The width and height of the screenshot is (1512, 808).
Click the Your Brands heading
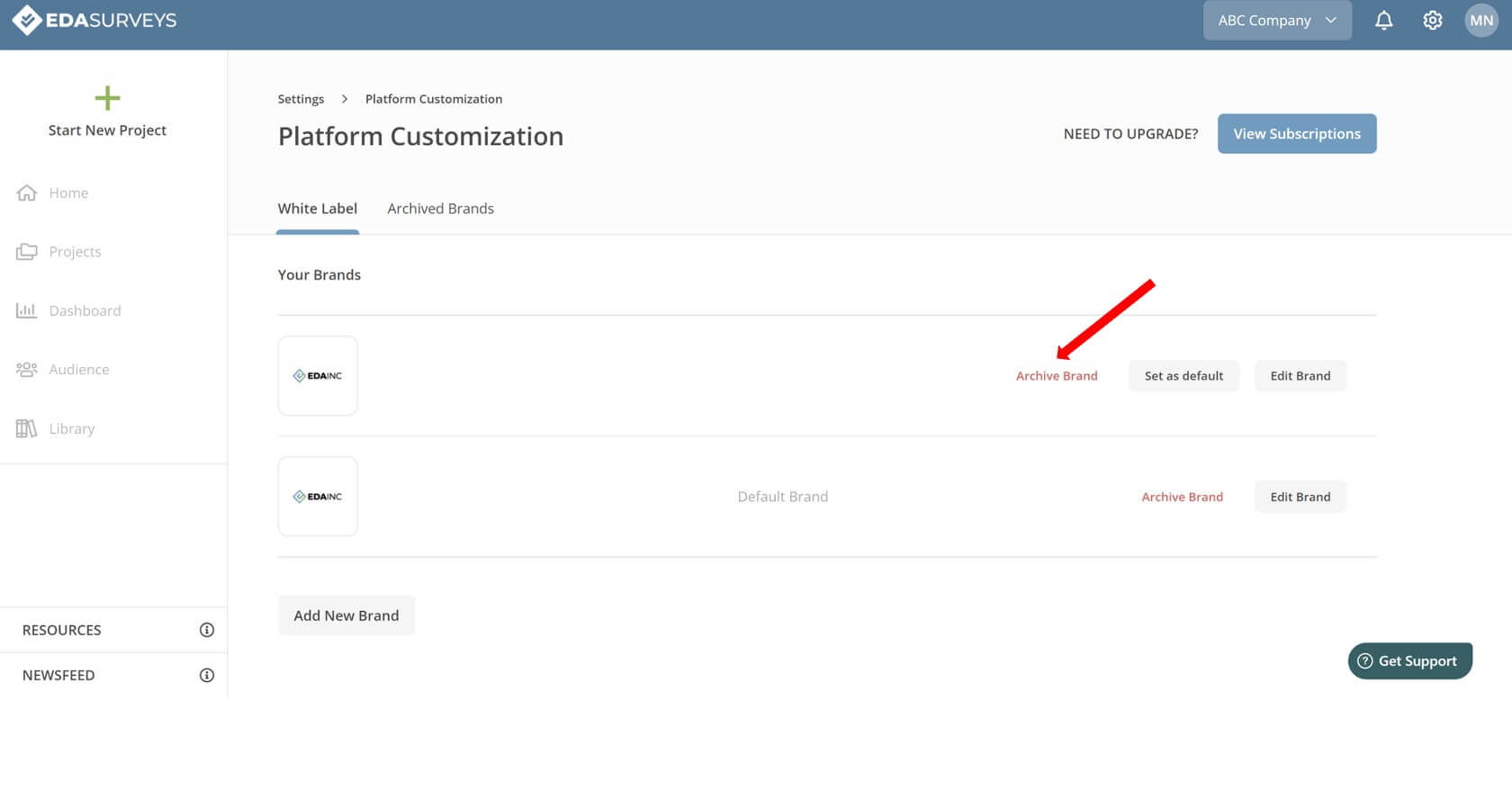[319, 274]
